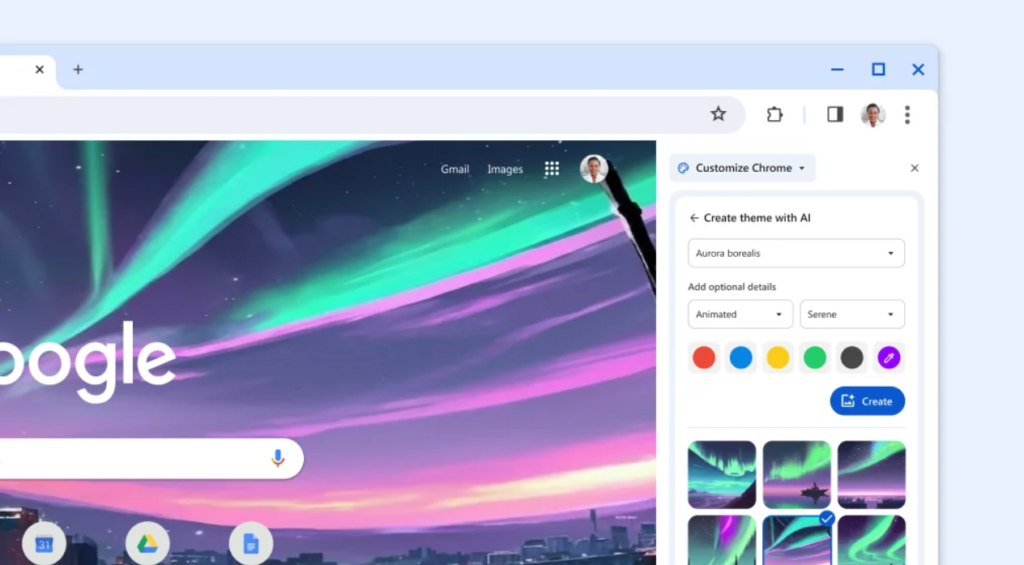Choose first thumbnail in second row
The height and width of the screenshot is (565, 1024).
(x=722, y=540)
